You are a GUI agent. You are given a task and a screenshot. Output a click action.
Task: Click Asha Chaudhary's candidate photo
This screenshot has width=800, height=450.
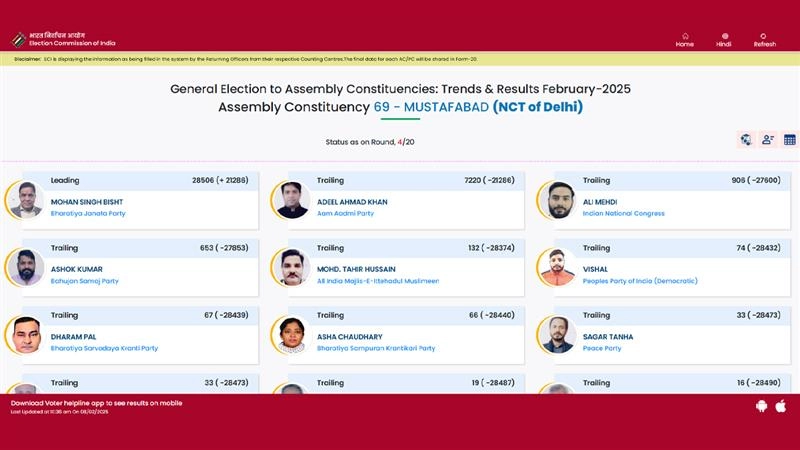click(x=291, y=336)
